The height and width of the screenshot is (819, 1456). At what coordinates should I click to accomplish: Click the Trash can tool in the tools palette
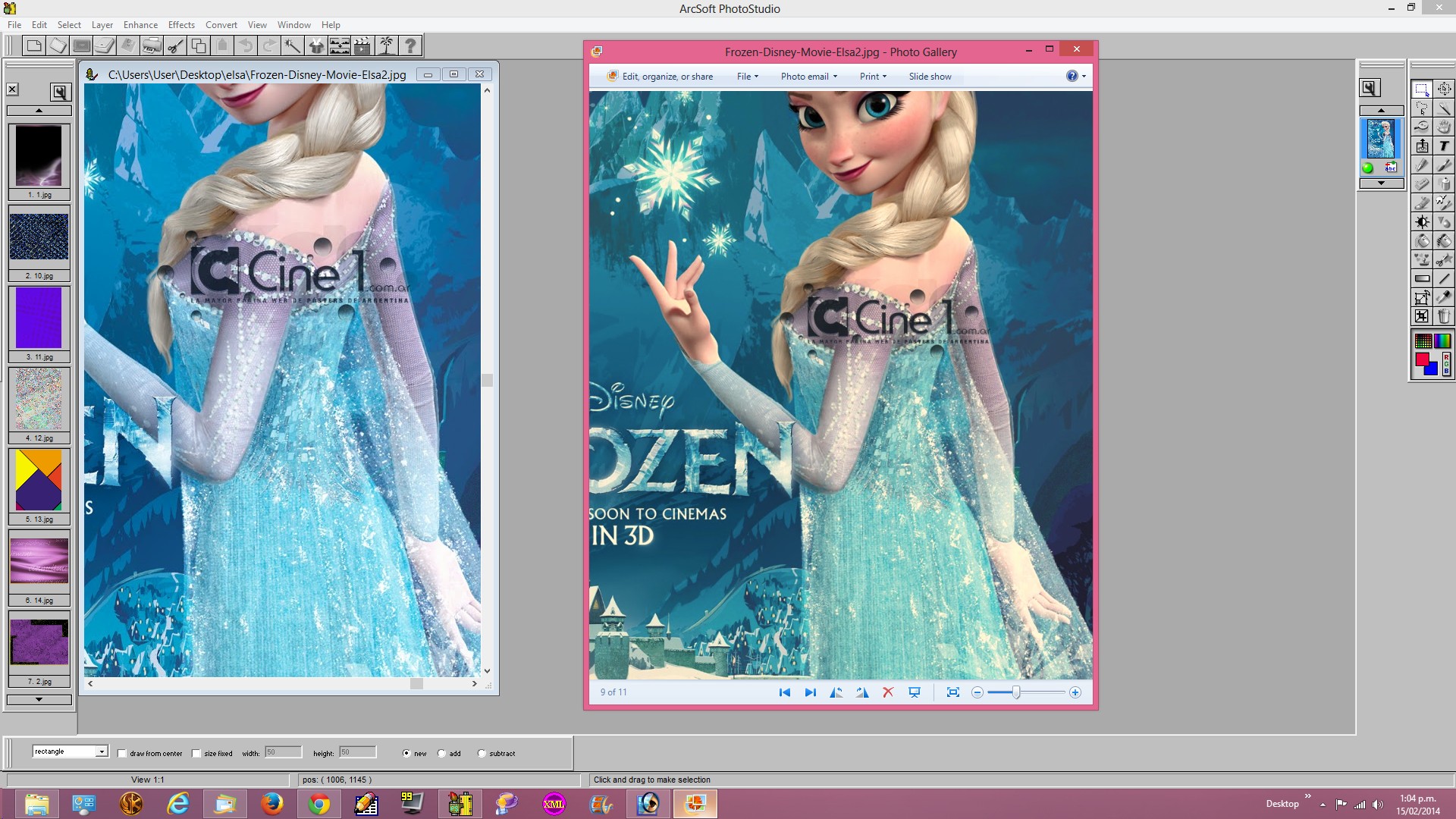pos(1444,316)
